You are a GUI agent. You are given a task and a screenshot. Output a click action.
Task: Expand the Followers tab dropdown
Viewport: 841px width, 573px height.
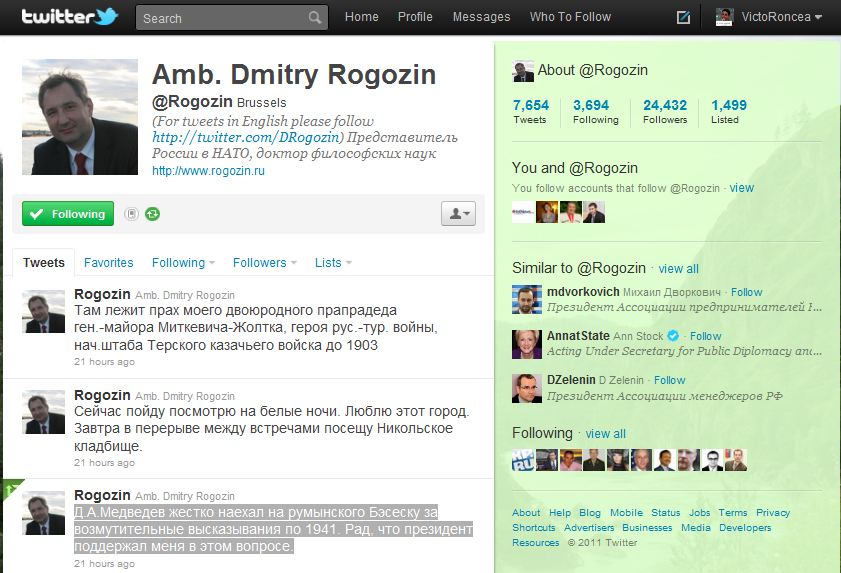265,263
